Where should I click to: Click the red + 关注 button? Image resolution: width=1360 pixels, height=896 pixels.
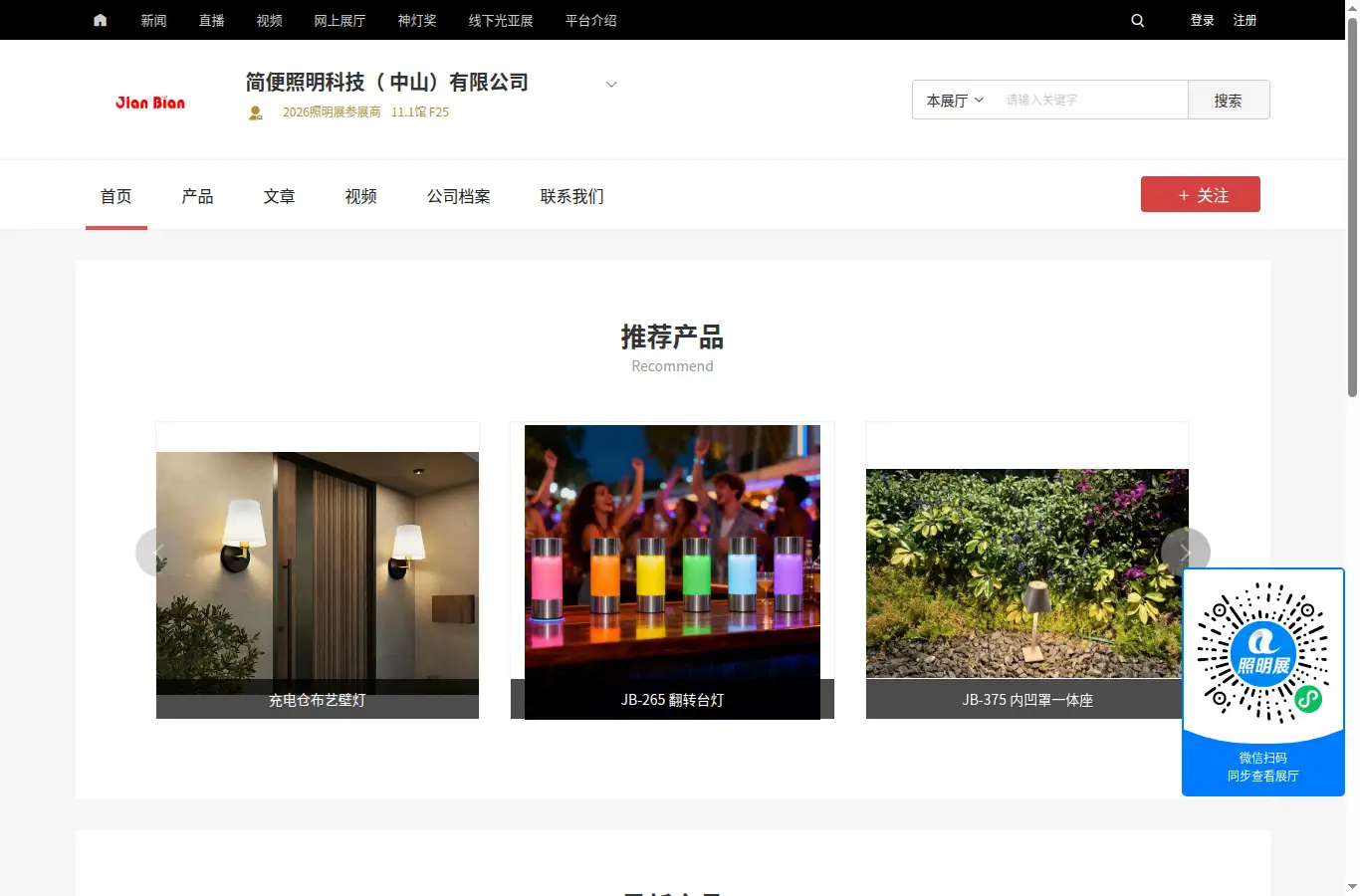click(x=1201, y=194)
